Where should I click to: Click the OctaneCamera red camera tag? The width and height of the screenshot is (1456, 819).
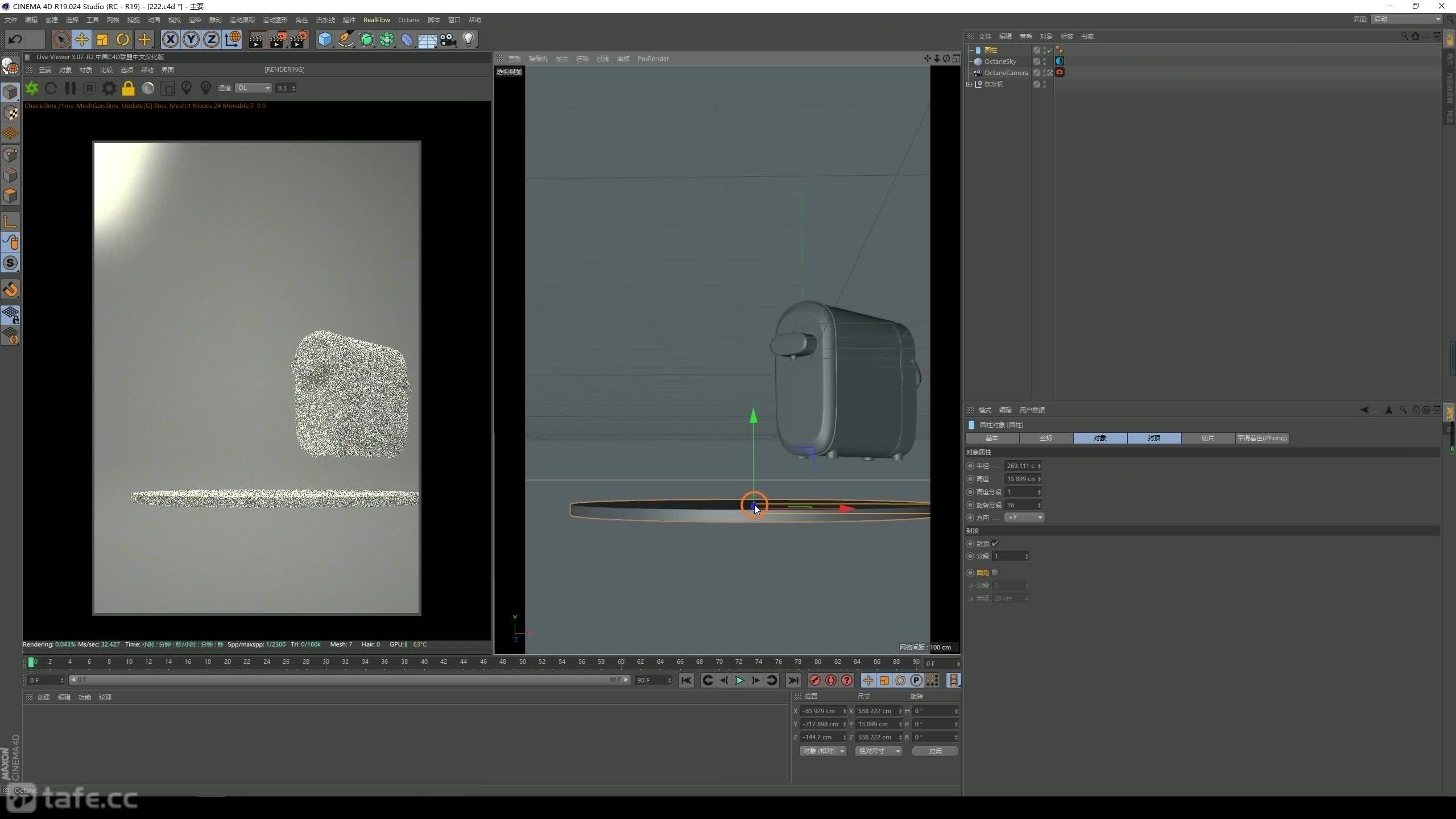[x=1060, y=73]
